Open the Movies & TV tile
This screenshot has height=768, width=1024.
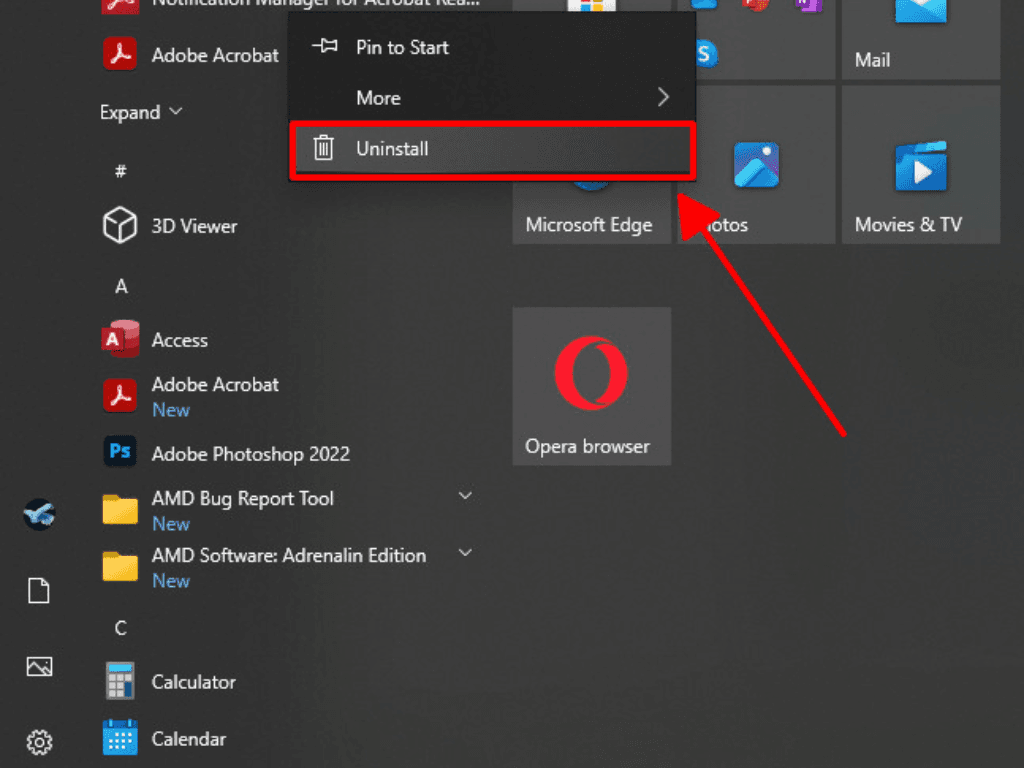pyautogui.click(x=920, y=165)
